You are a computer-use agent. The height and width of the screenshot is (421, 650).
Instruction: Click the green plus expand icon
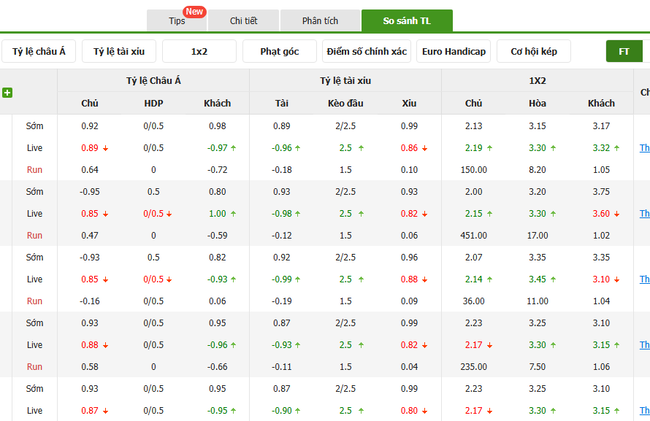pos(8,93)
